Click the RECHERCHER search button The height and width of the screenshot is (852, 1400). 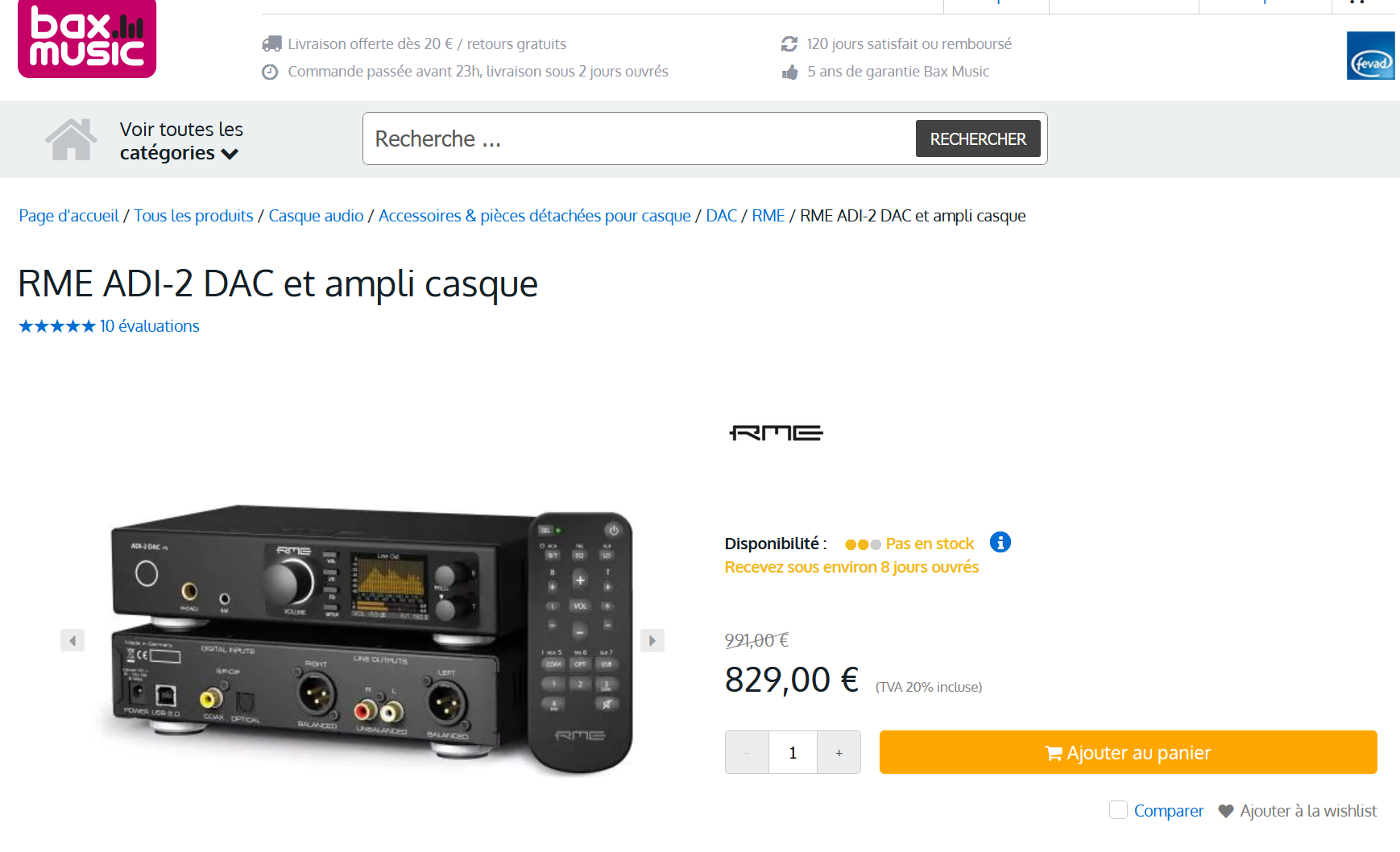pyautogui.click(x=978, y=139)
